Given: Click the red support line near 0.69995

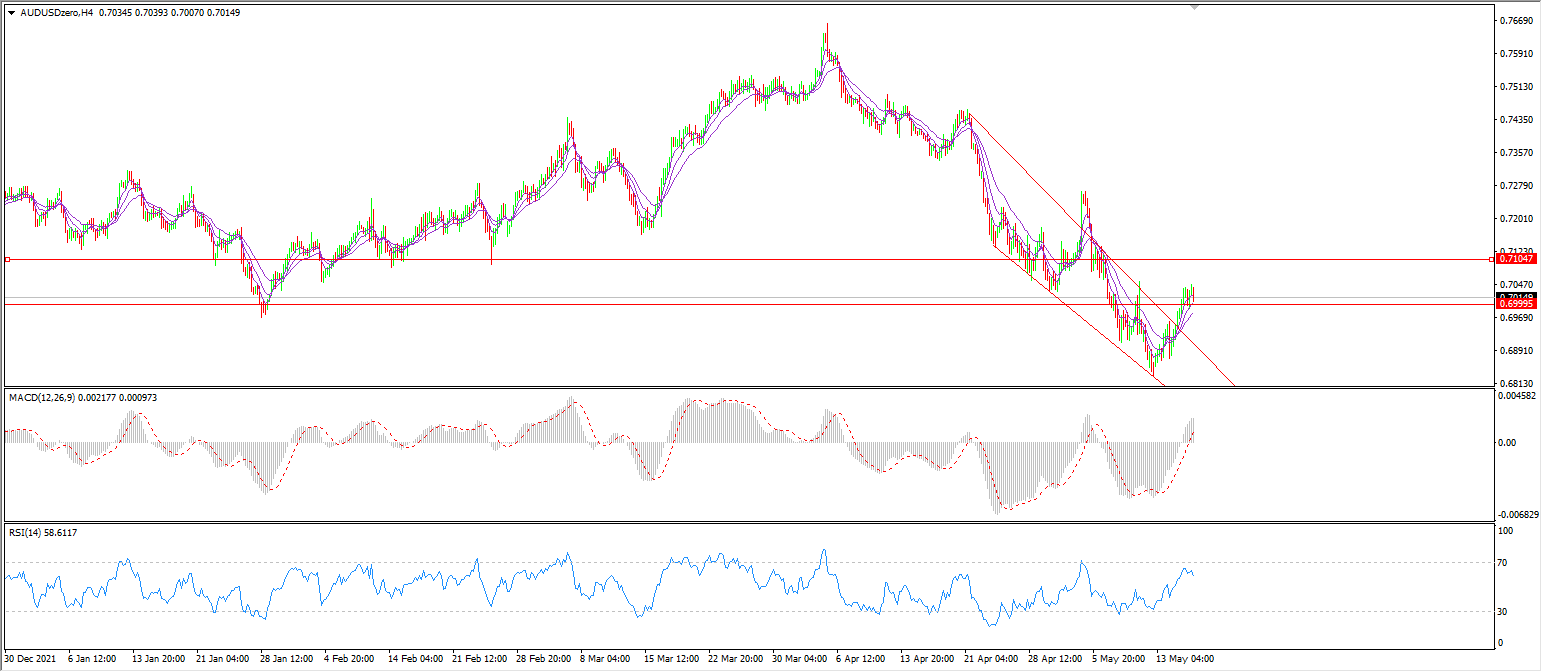Looking at the screenshot, I should pyautogui.click(x=600, y=304).
